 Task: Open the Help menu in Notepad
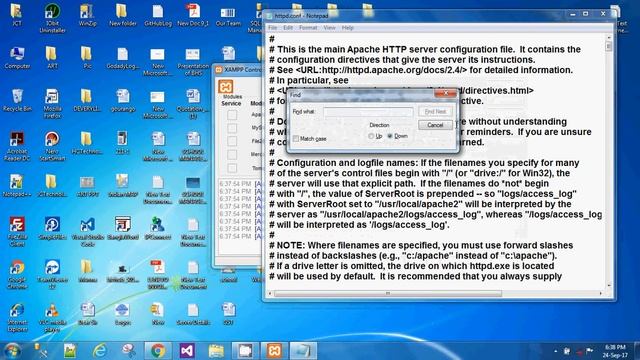(347, 28)
